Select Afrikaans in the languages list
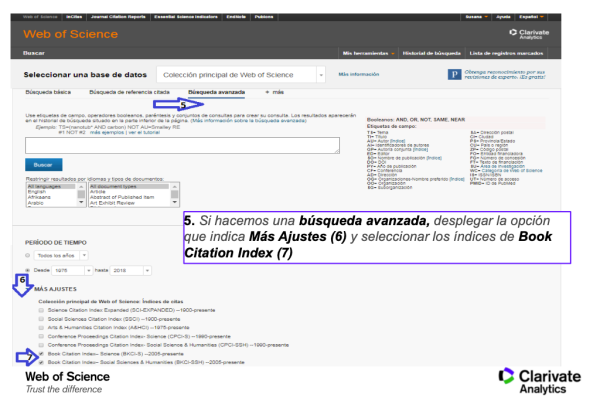The image size is (600, 401). pyautogui.click(x=39, y=197)
